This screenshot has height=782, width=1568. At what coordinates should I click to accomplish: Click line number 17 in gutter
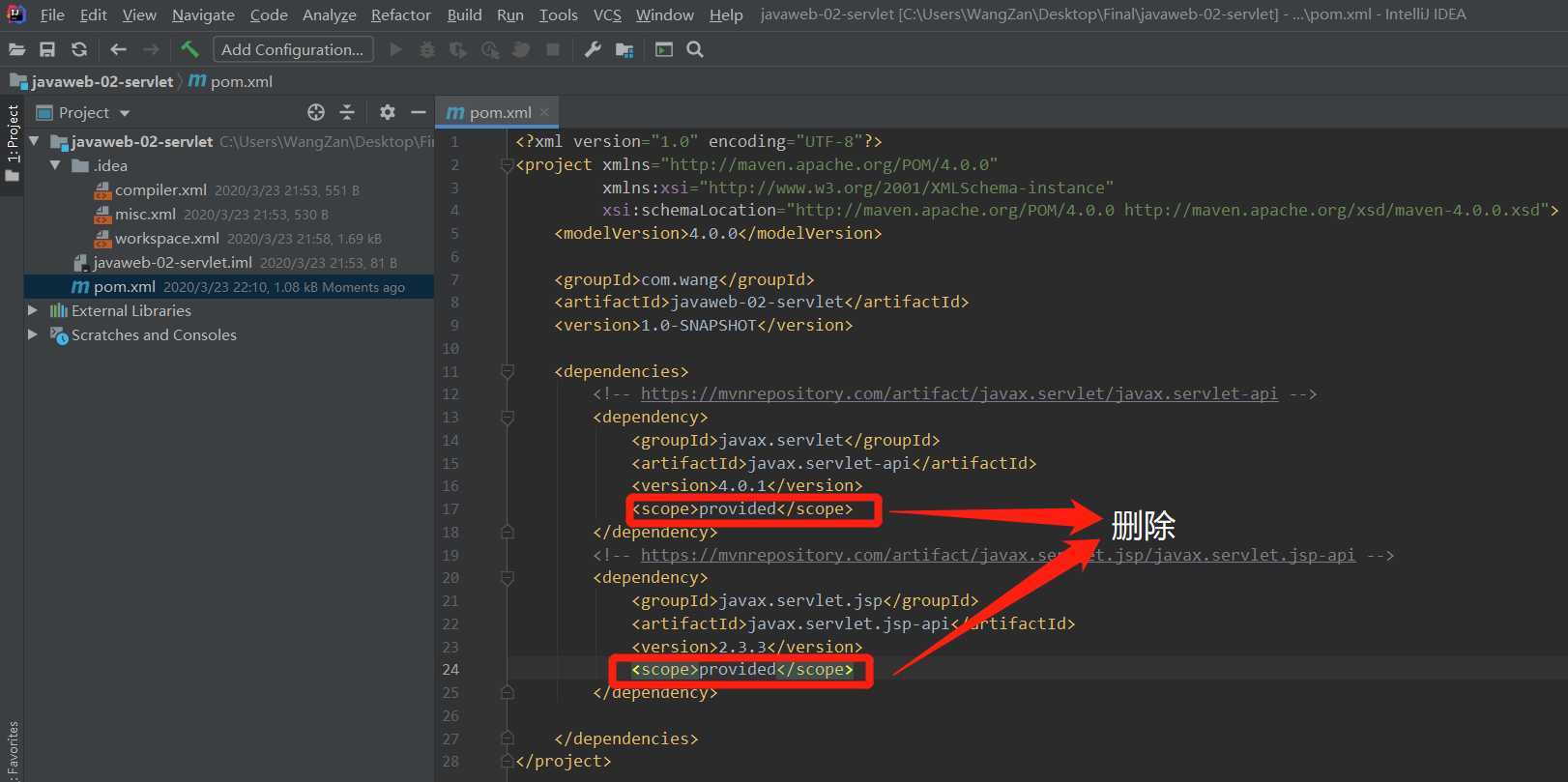point(450,509)
